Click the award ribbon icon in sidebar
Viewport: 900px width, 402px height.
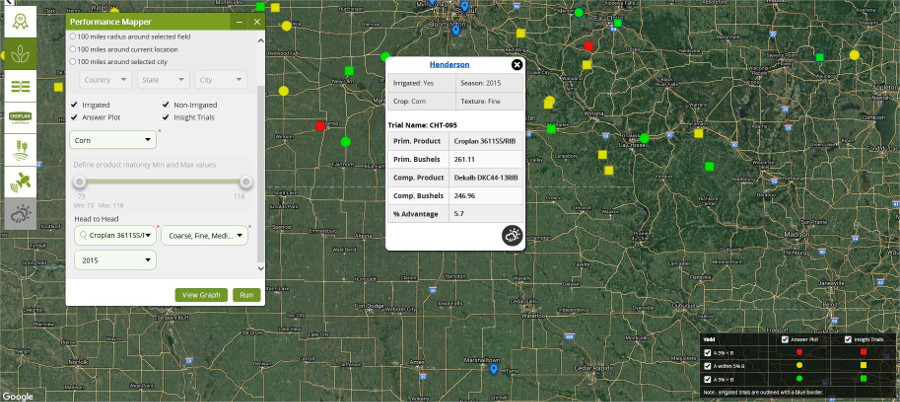click(20, 22)
